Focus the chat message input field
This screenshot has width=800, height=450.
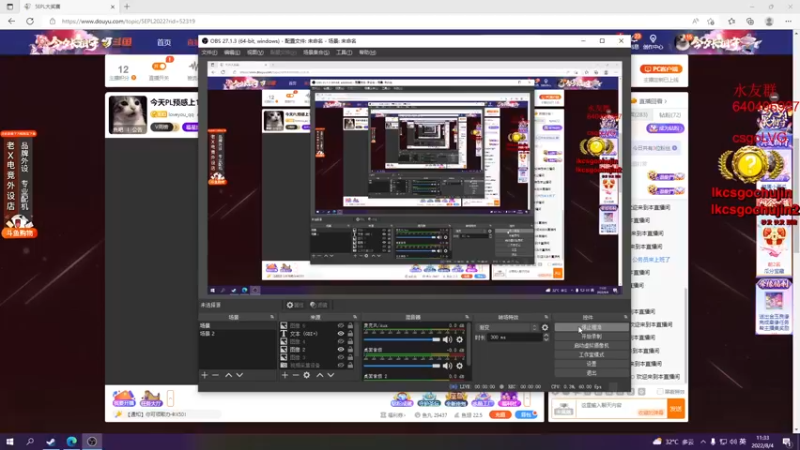621,409
